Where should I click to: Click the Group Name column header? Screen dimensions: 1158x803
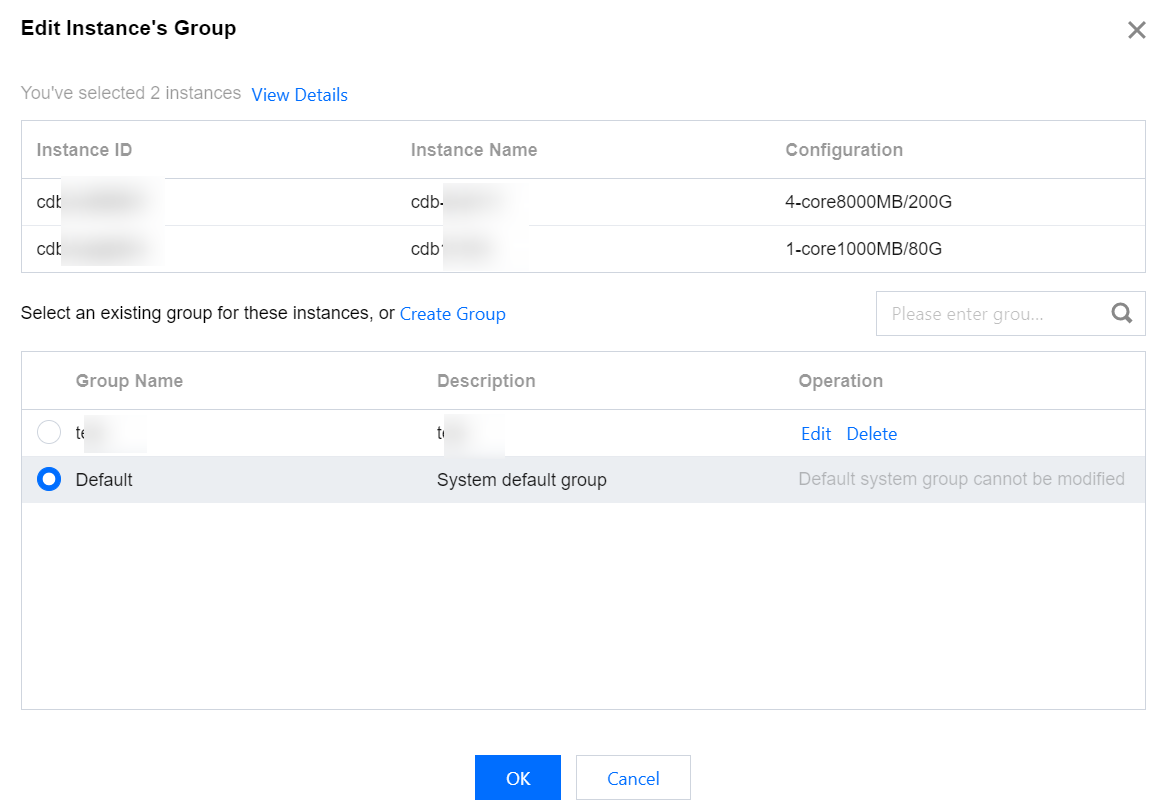click(x=129, y=381)
